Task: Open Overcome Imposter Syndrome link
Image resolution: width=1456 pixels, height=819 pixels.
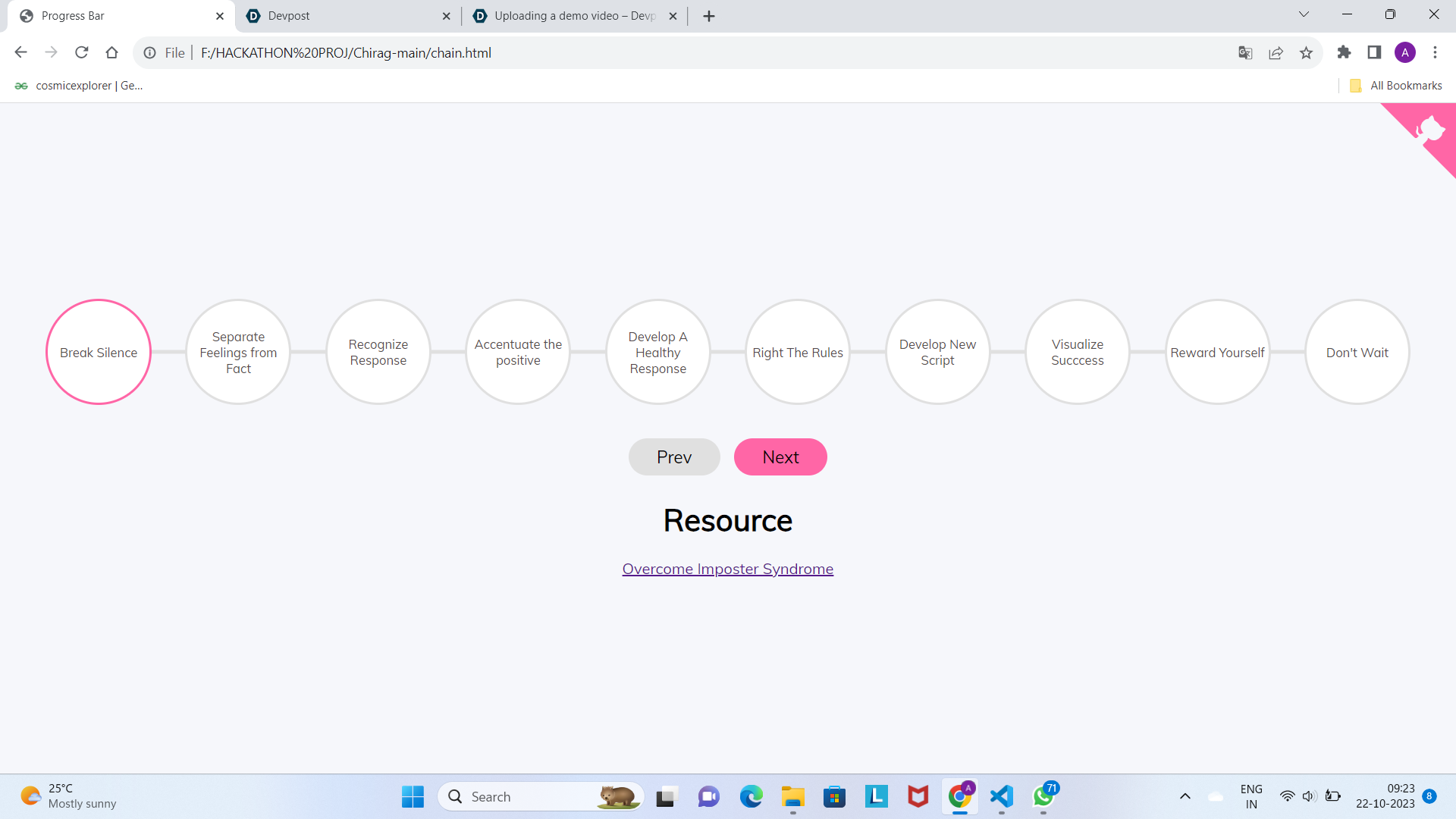Action: 727,569
